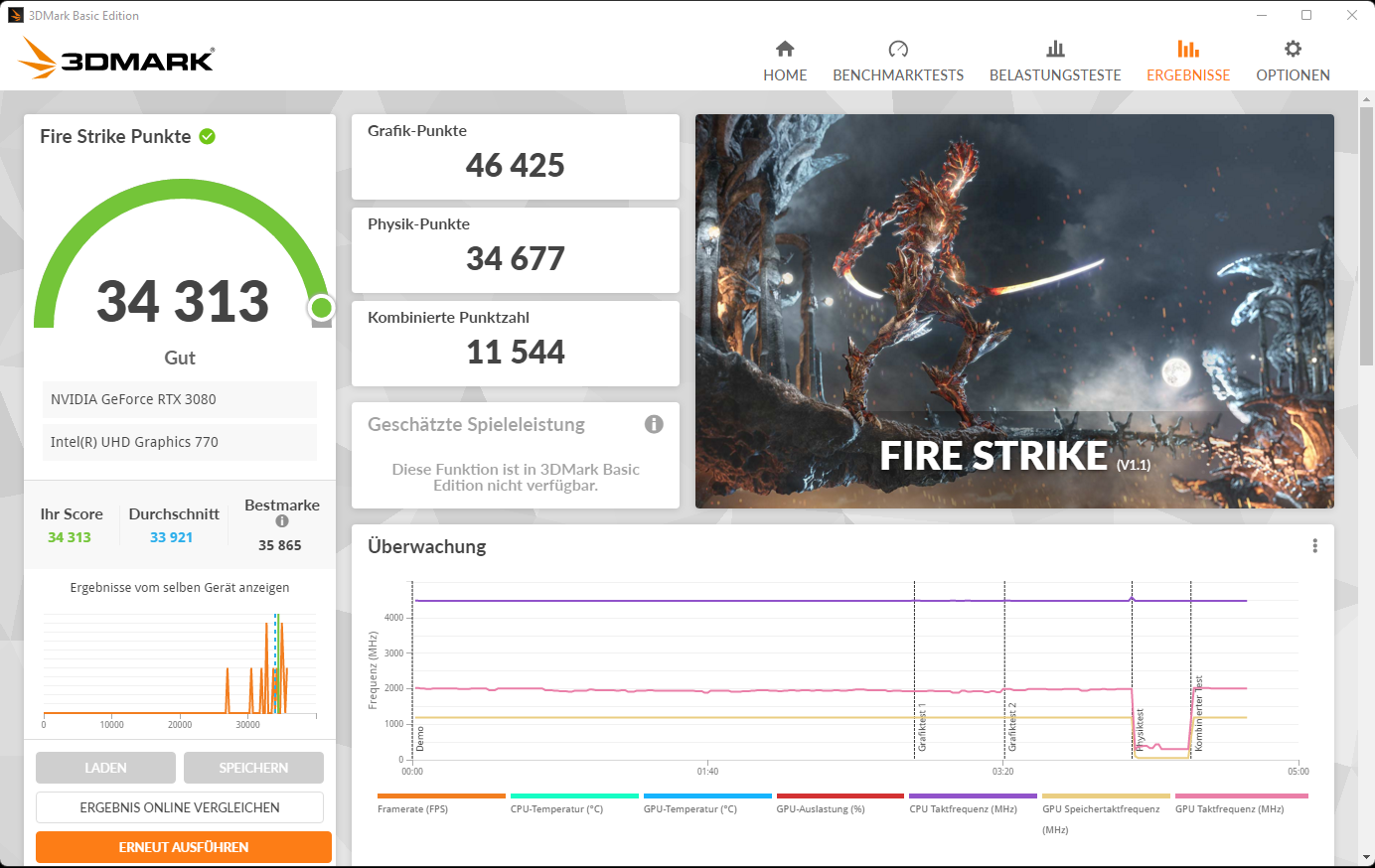Click the scrollbar down arrow
The height and width of the screenshot is (868, 1375).
(x=1366, y=857)
